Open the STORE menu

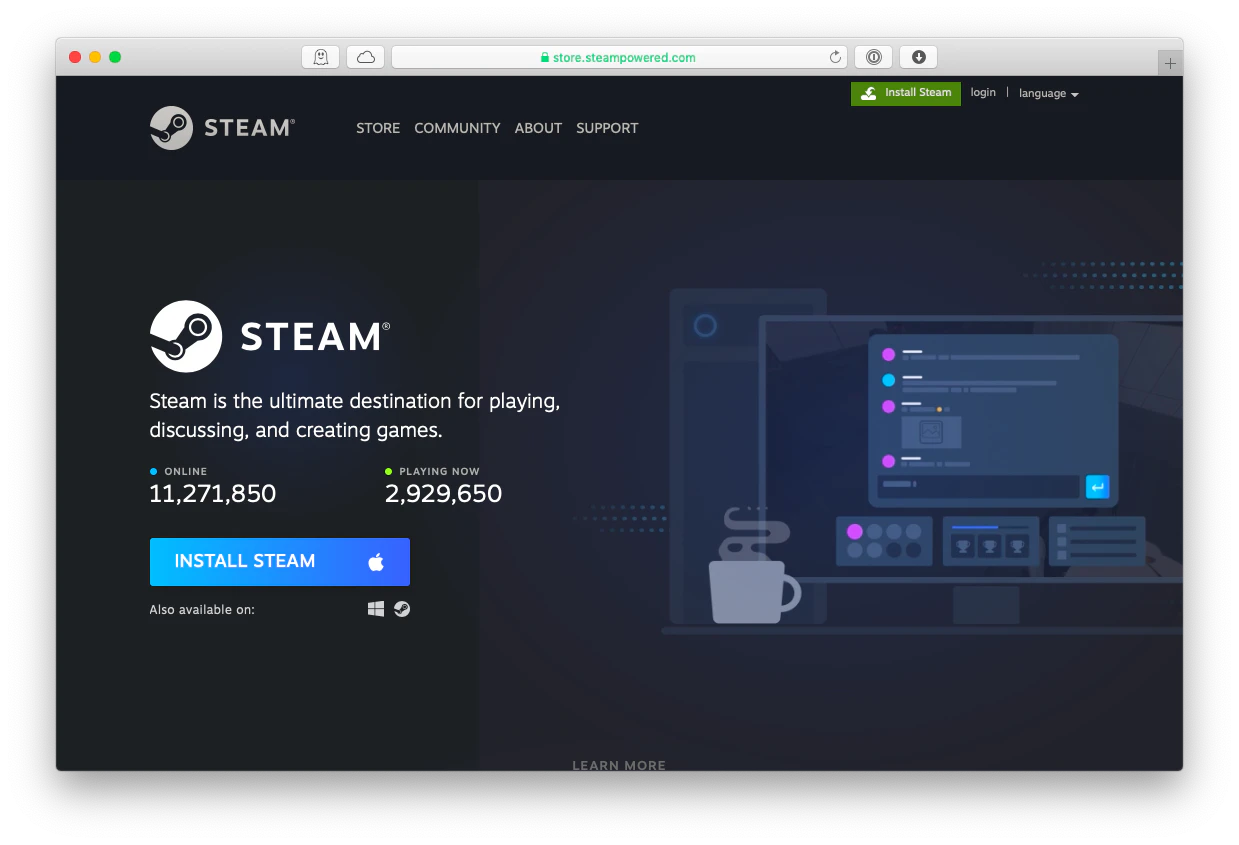(x=378, y=128)
